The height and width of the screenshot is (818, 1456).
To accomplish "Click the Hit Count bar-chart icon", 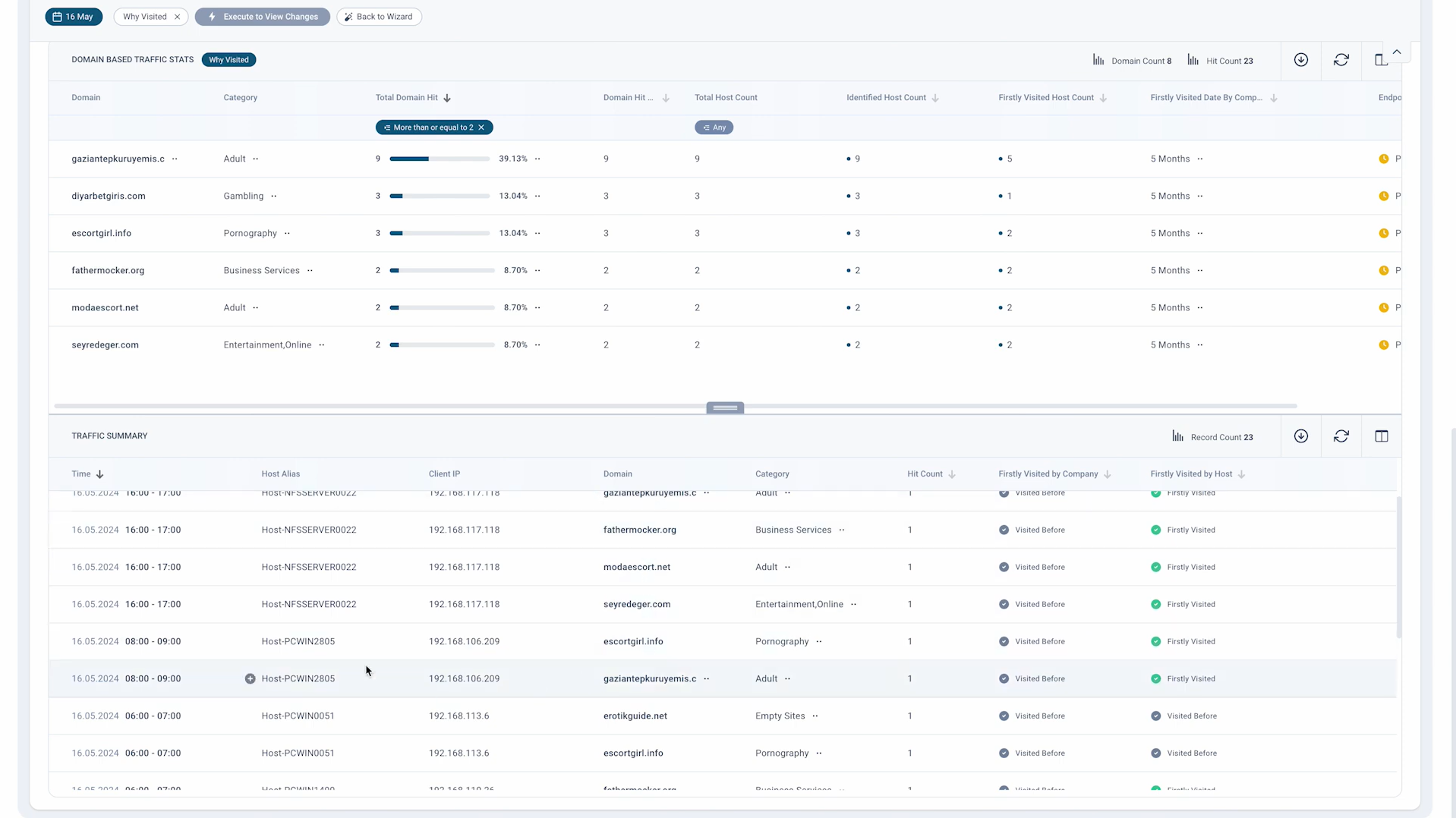I will pyautogui.click(x=1192, y=60).
